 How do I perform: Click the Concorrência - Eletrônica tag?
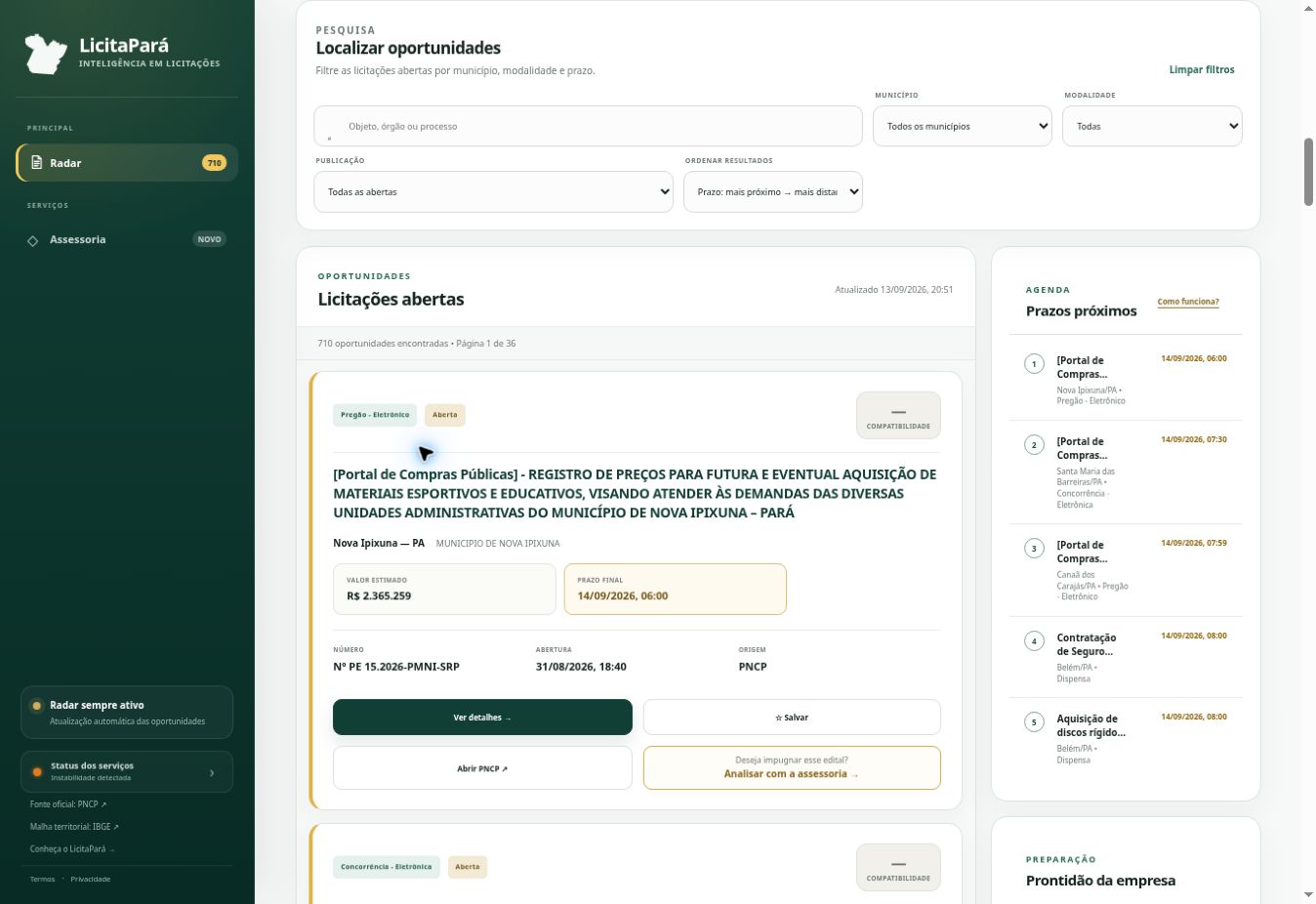coord(387,867)
